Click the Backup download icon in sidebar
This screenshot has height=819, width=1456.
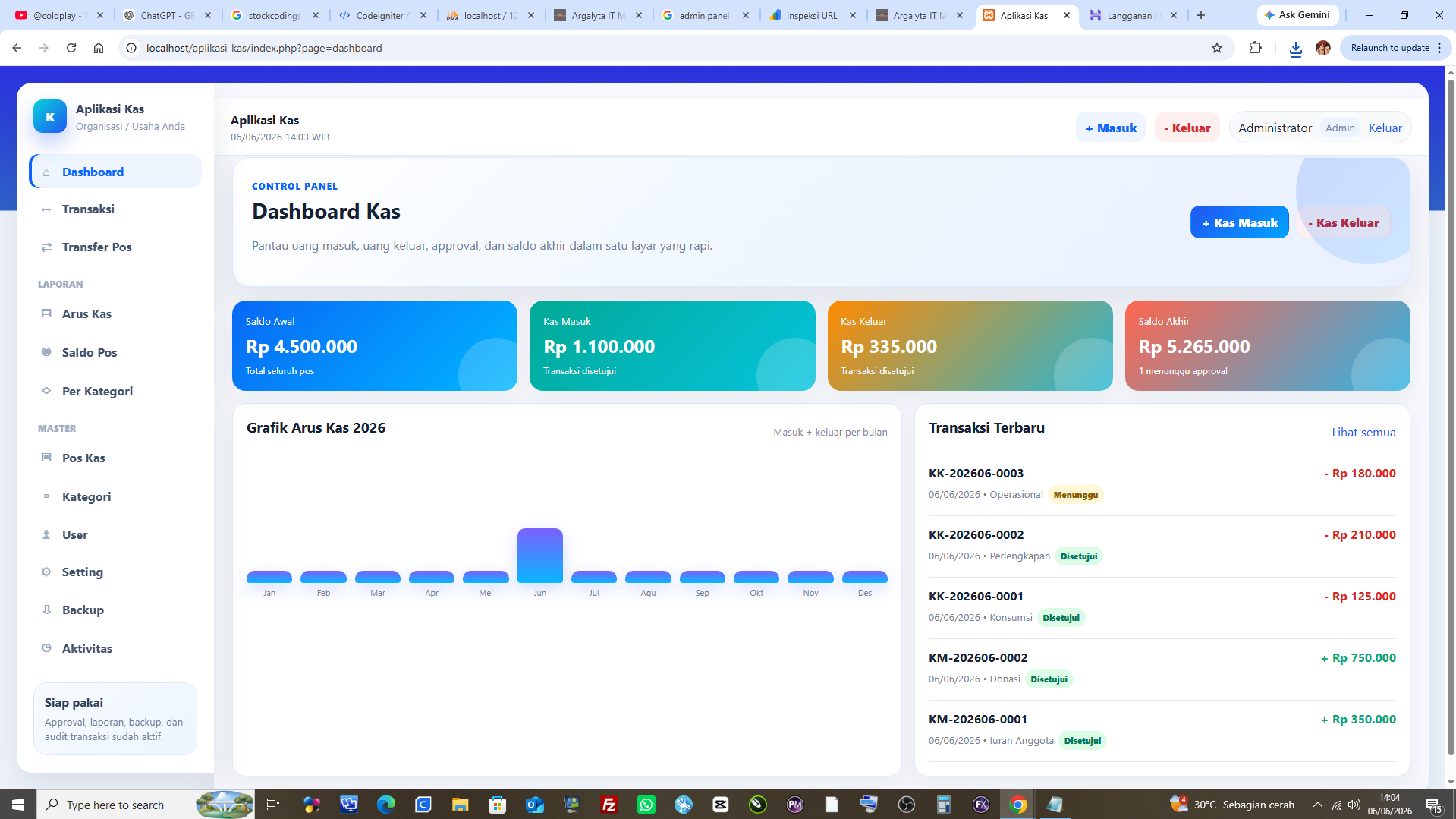coord(46,610)
